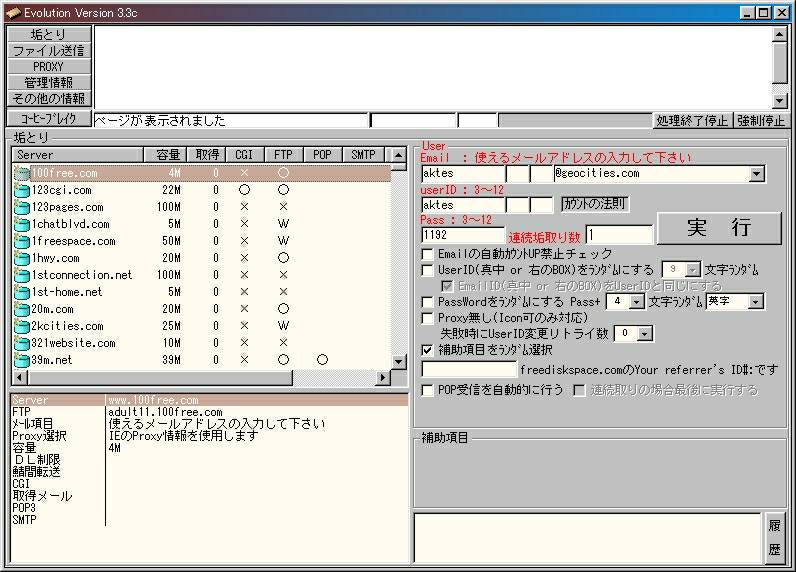The image size is (796, 572).
Task: Open the PROXY tab
Action: pyautogui.click(x=49, y=66)
